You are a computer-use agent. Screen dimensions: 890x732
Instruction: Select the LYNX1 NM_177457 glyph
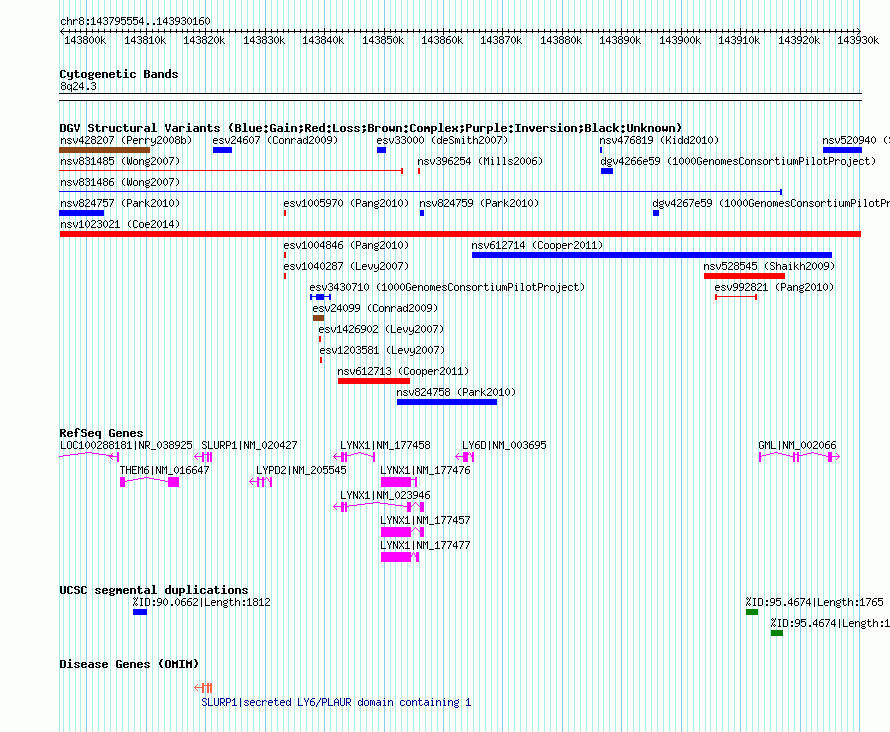point(402,532)
